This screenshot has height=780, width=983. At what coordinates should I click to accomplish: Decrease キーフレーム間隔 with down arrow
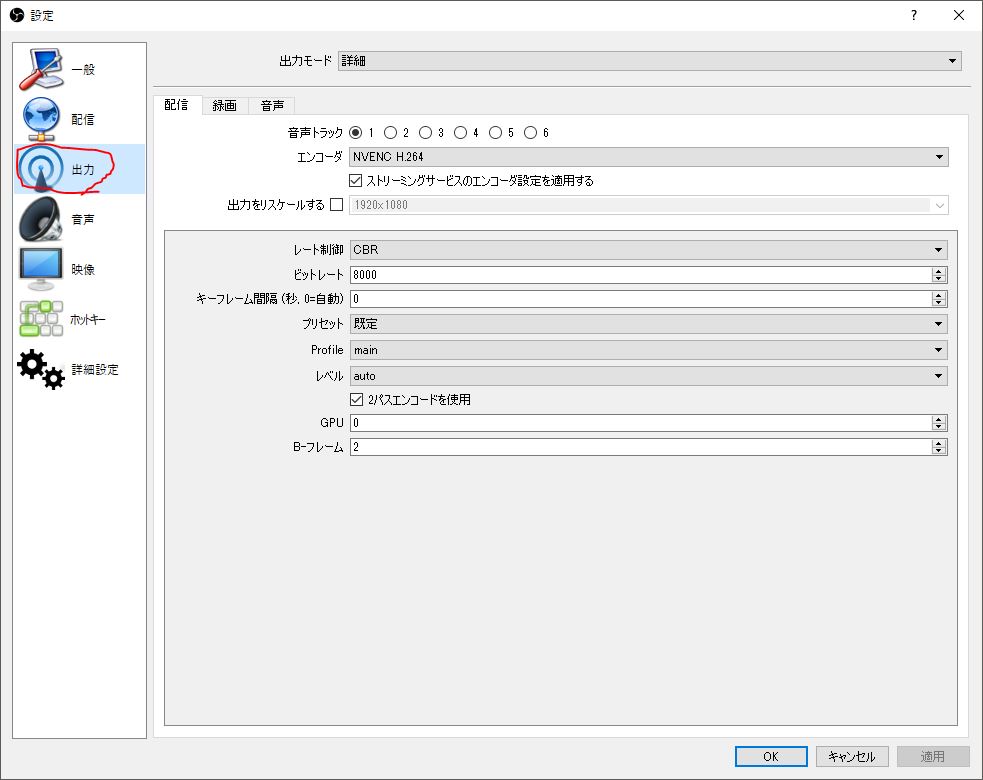[938, 303]
